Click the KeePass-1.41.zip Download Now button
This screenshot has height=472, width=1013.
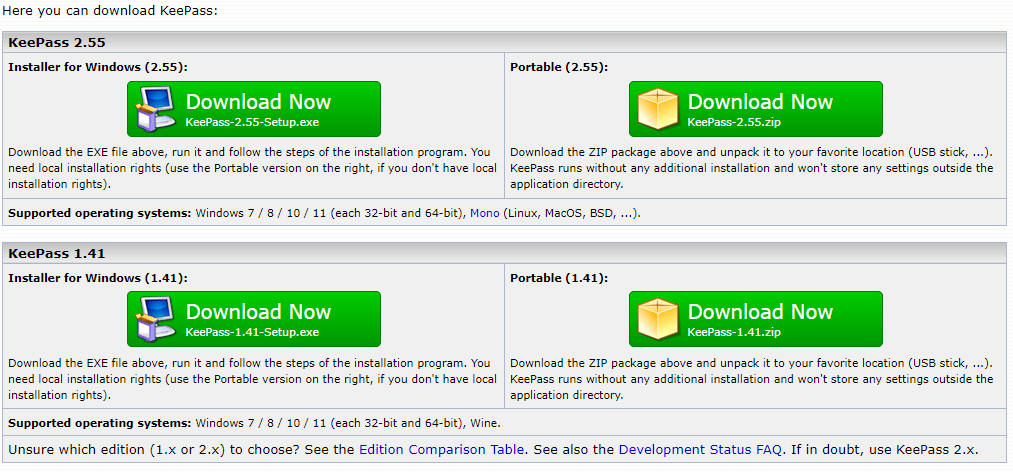click(x=756, y=319)
